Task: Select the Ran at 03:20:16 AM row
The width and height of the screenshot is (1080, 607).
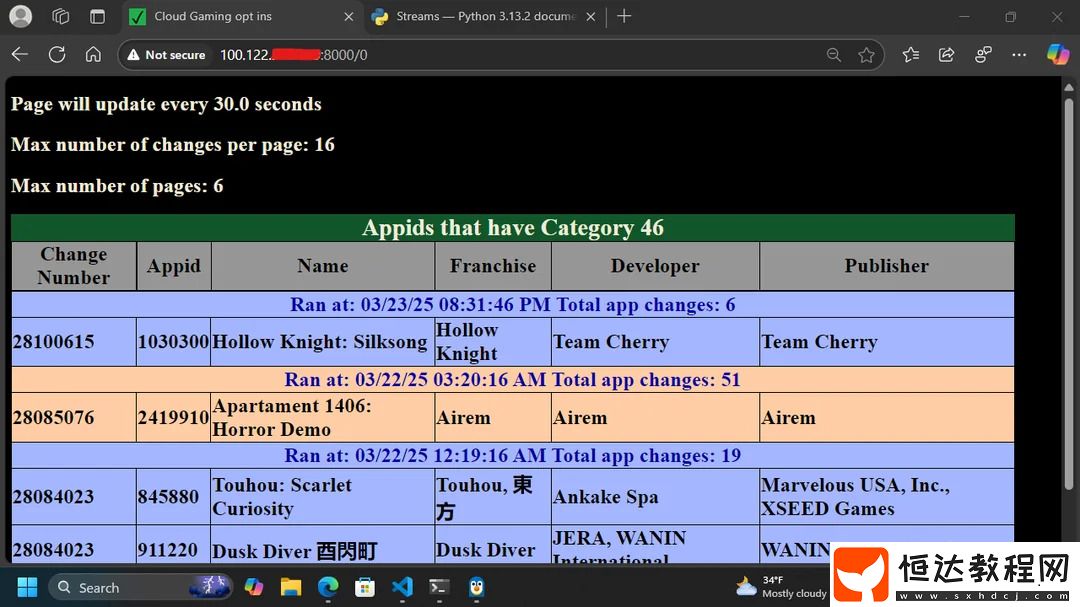Action: click(x=512, y=380)
